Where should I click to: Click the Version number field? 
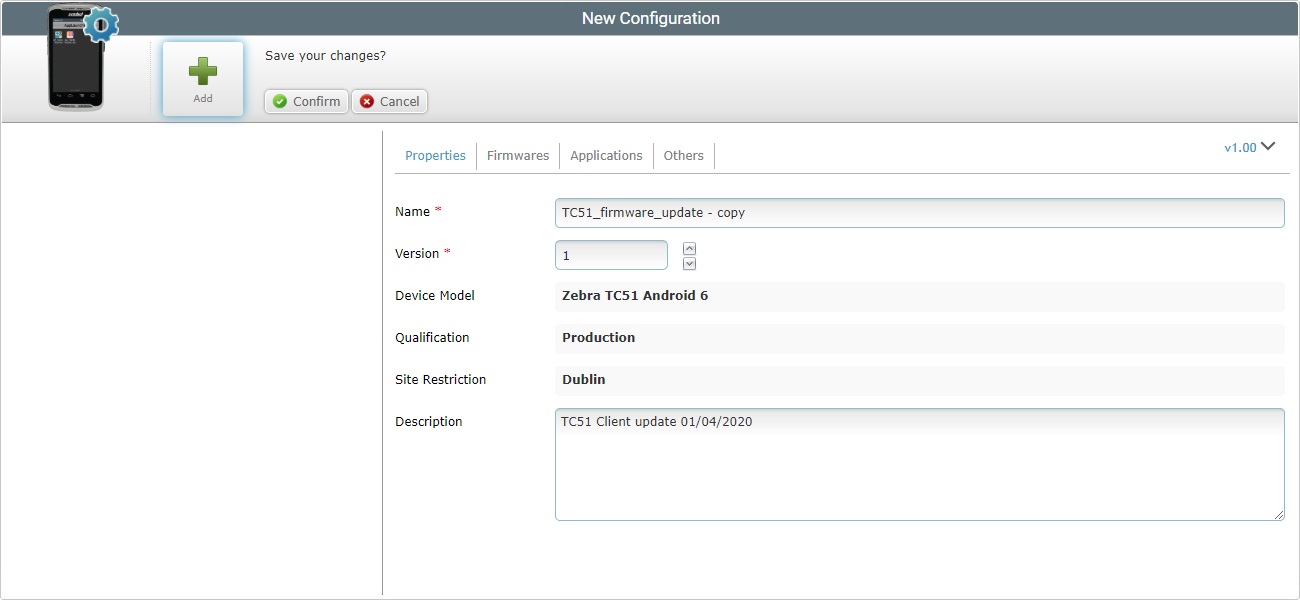(610, 255)
